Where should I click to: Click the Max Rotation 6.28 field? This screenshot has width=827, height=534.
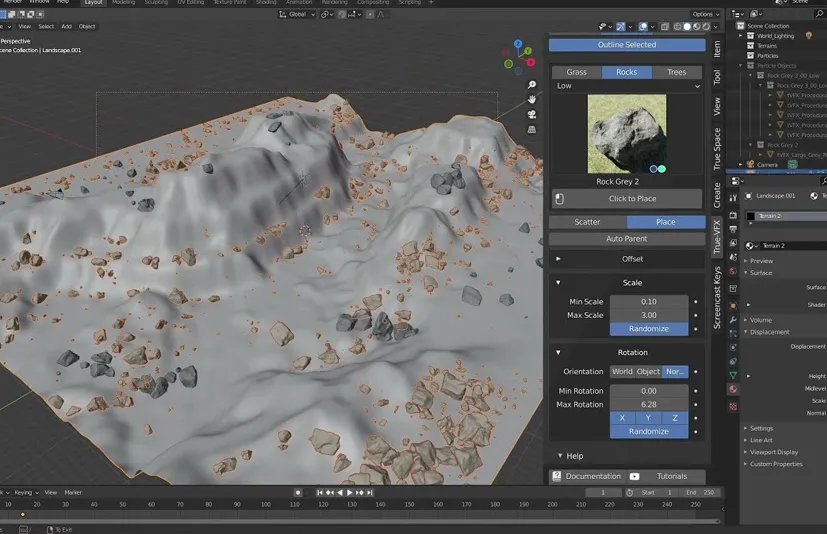tap(649, 405)
